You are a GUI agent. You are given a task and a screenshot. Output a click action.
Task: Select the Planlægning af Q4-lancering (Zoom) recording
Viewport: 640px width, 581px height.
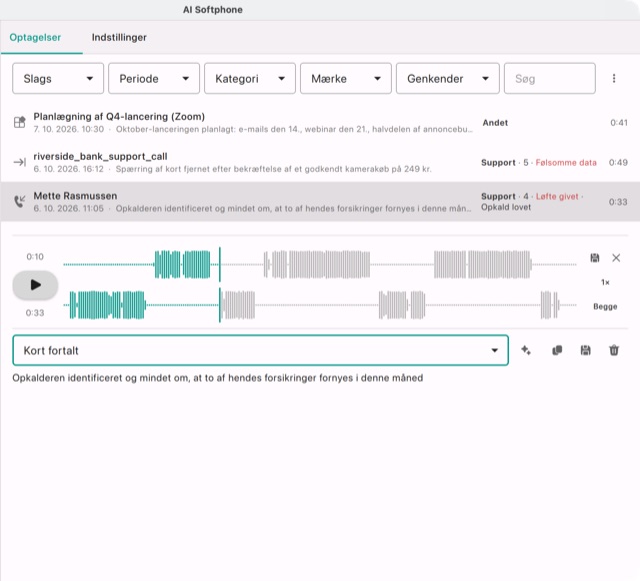[320, 122]
